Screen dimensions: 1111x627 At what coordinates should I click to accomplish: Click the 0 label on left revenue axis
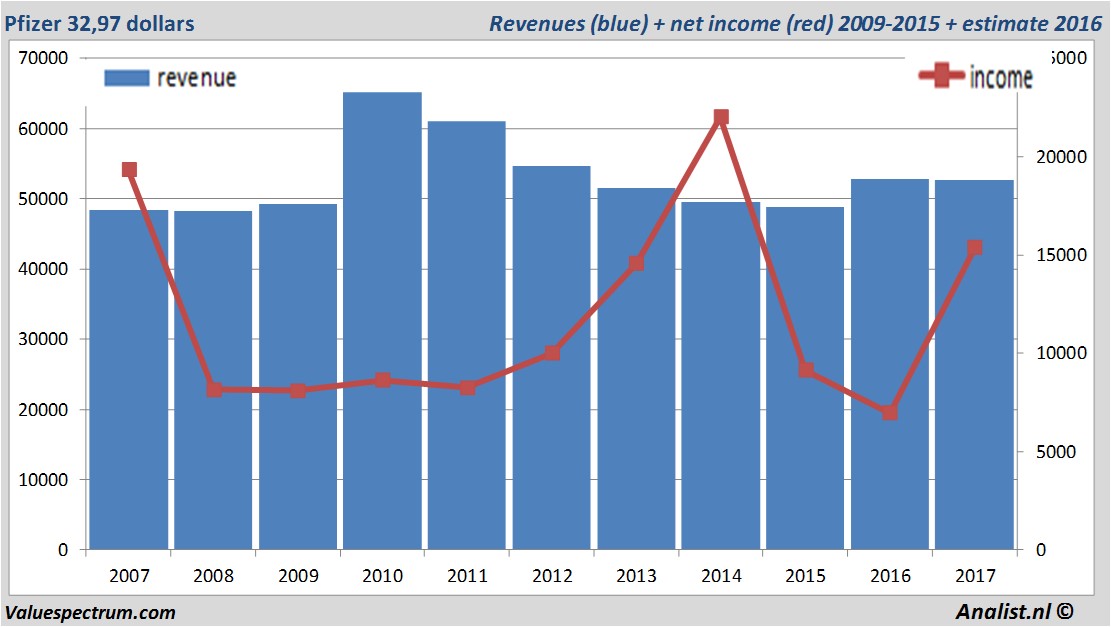point(63,550)
